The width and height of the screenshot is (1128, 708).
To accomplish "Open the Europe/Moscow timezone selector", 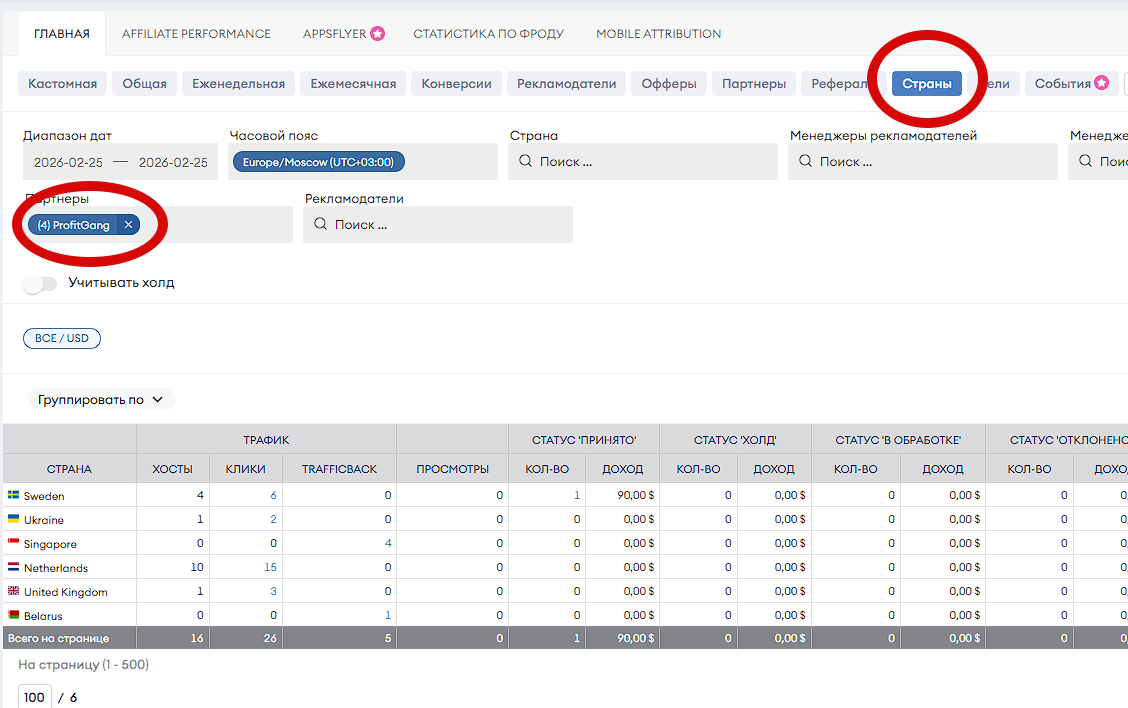I will (319, 162).
